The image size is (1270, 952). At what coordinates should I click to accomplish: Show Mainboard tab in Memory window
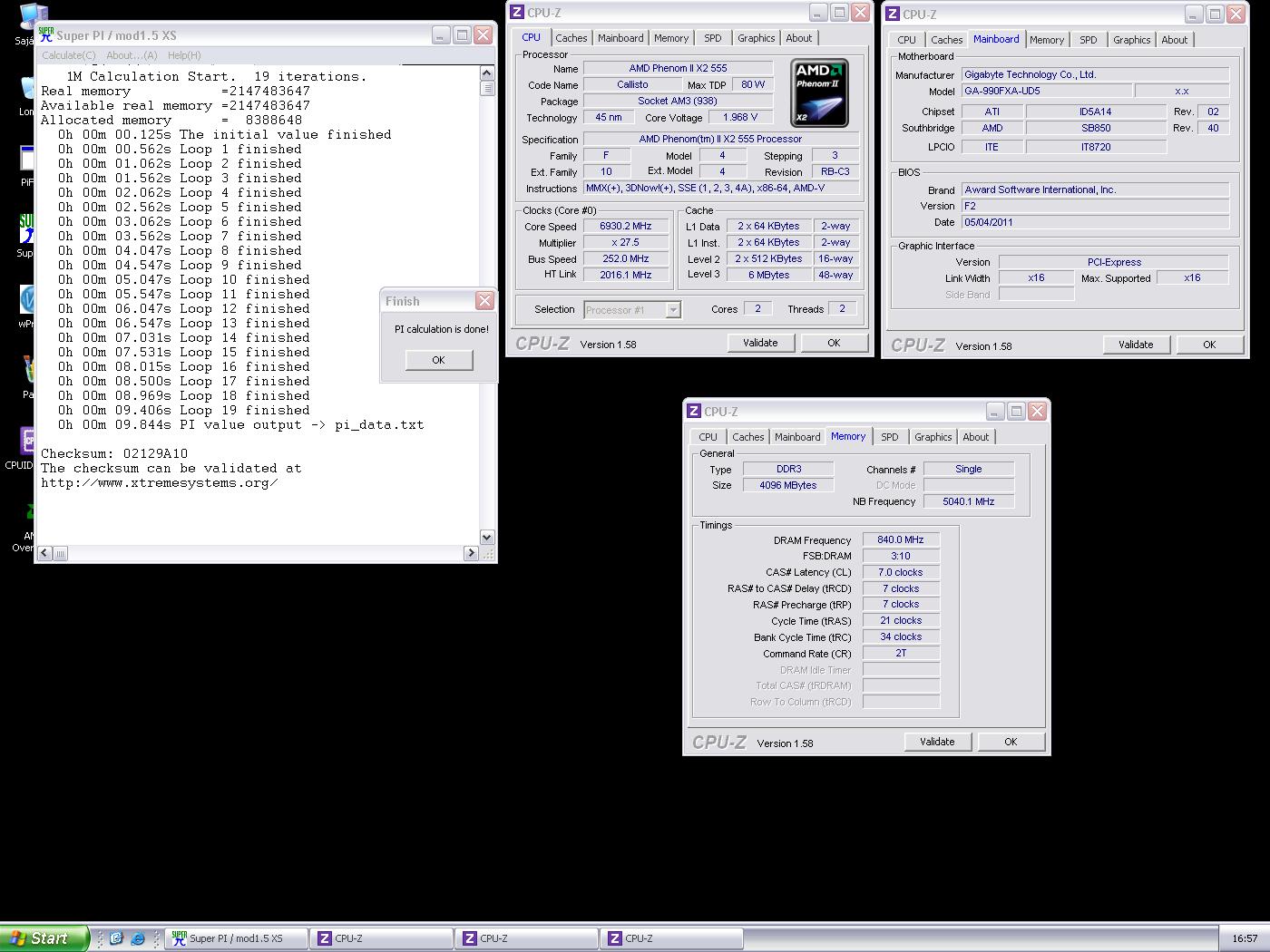coord(797,437)
